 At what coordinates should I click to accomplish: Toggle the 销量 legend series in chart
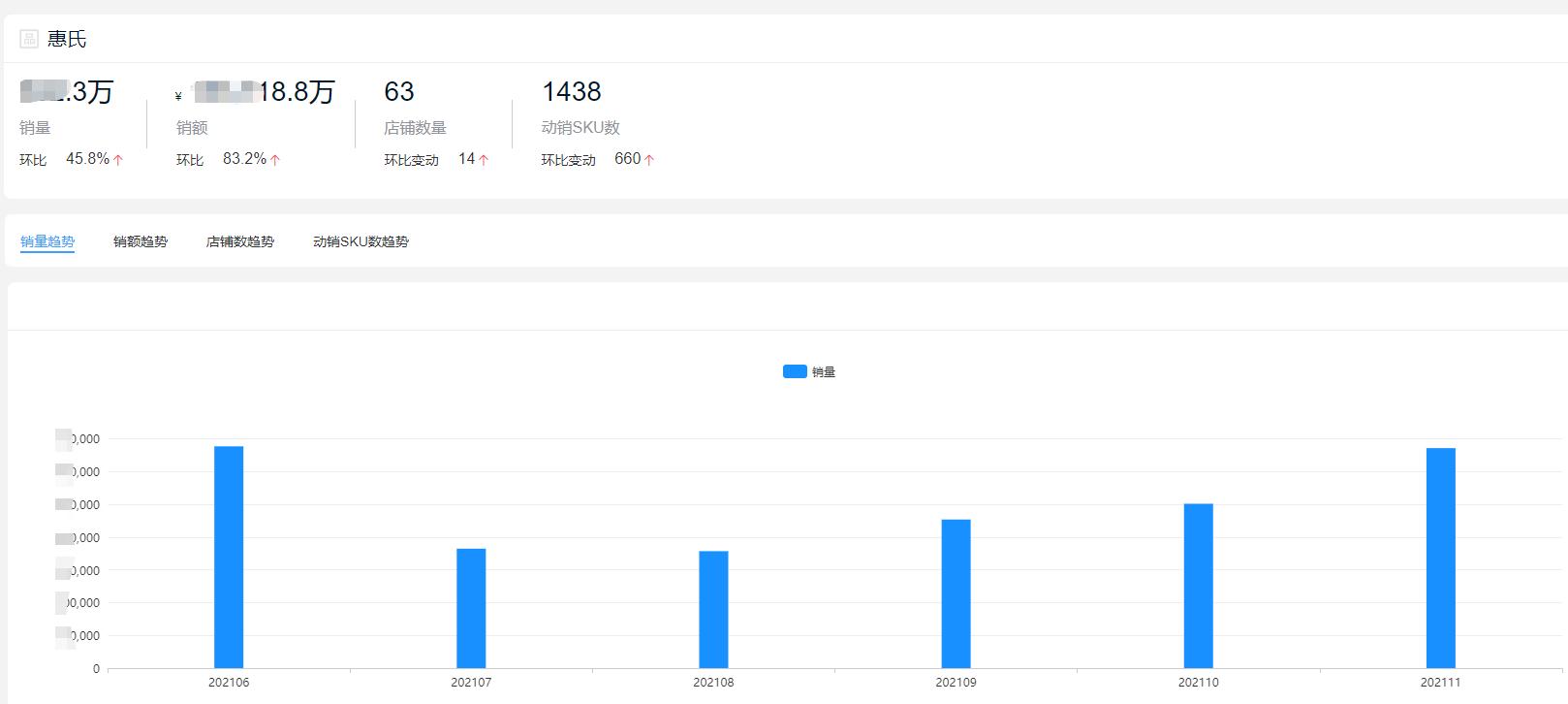(x=823, y=372)
